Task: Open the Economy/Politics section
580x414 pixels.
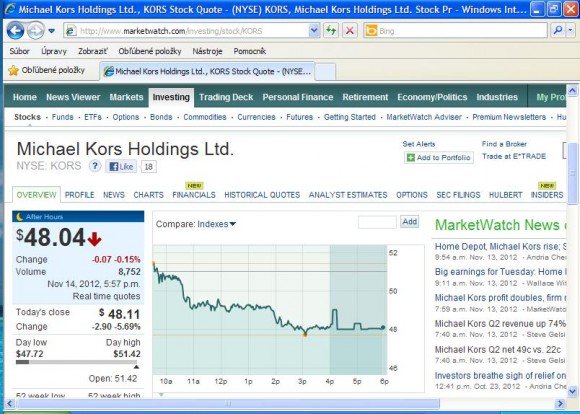Action: point(432,97)
